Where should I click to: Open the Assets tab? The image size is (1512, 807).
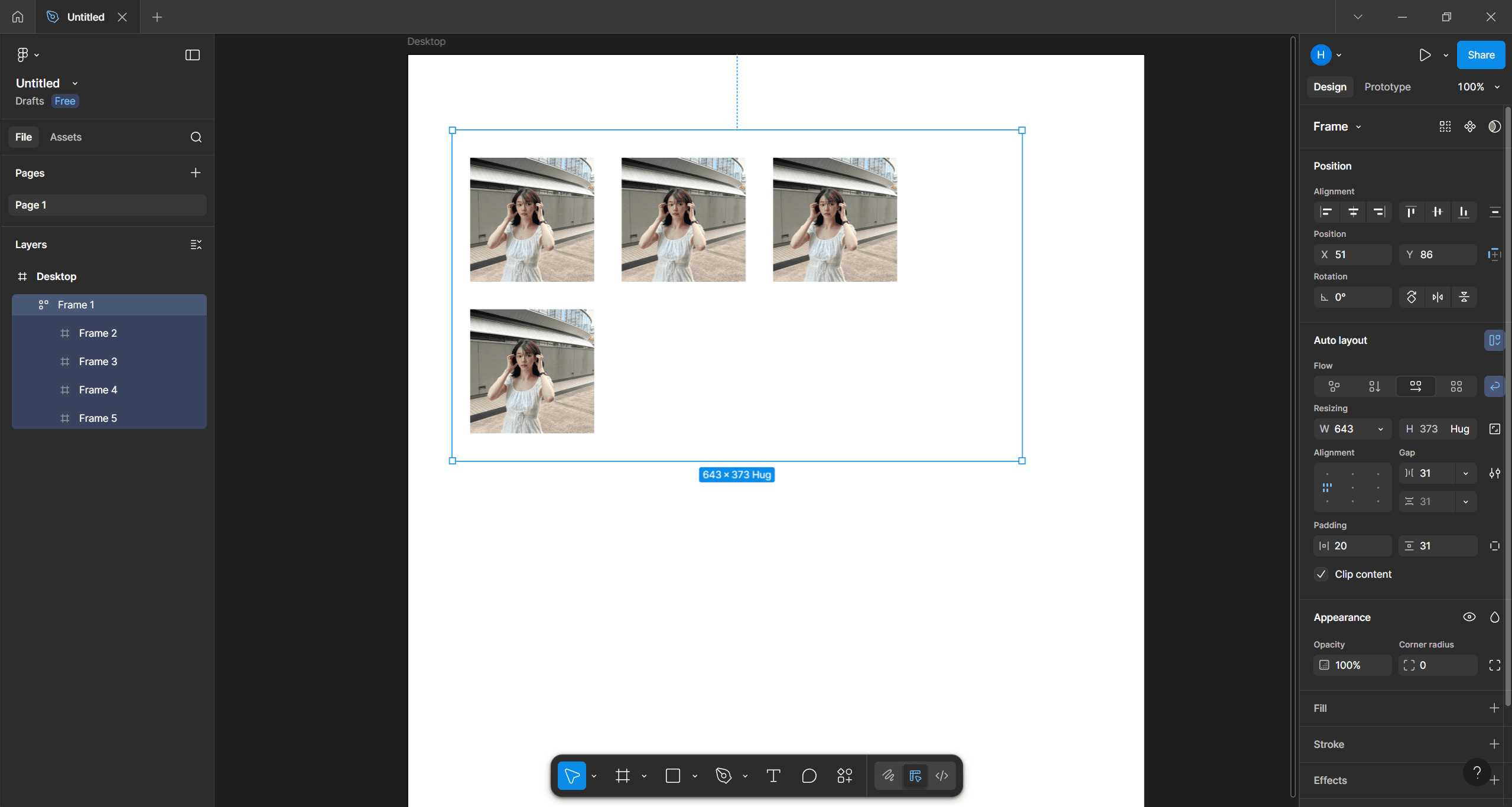tap(66, 136)
